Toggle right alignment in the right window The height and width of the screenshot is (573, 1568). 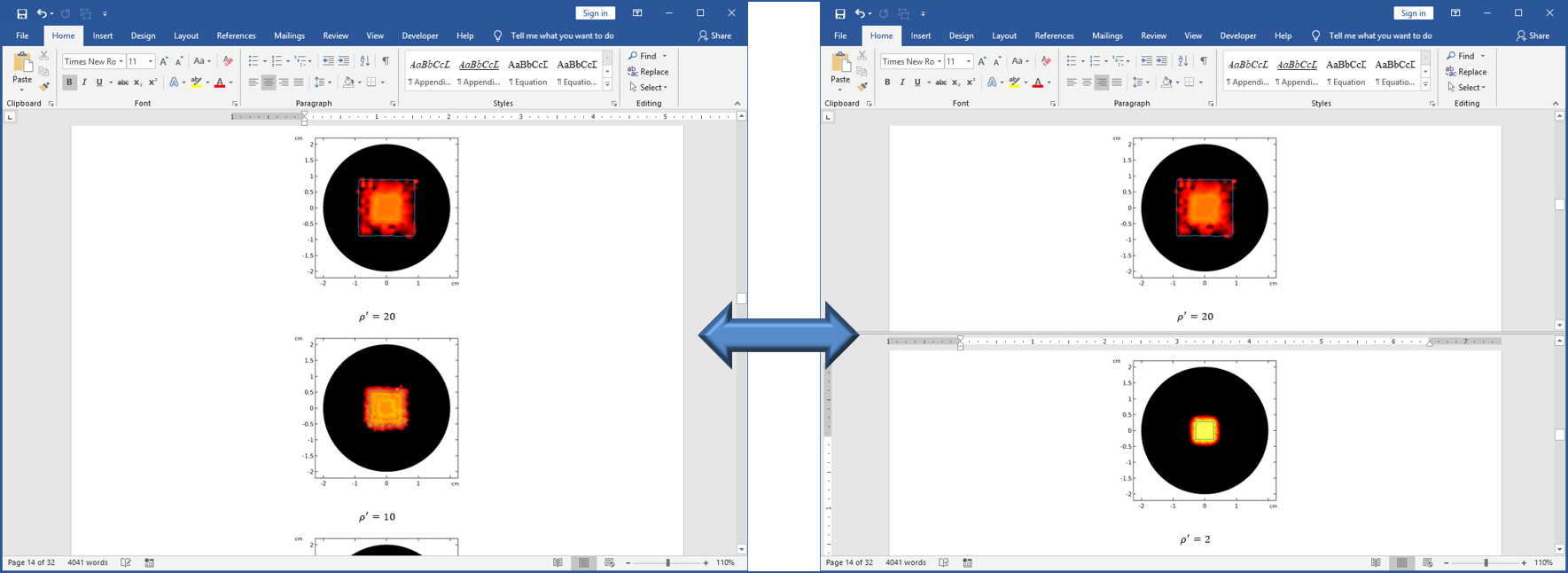(x=1102, y=82)
